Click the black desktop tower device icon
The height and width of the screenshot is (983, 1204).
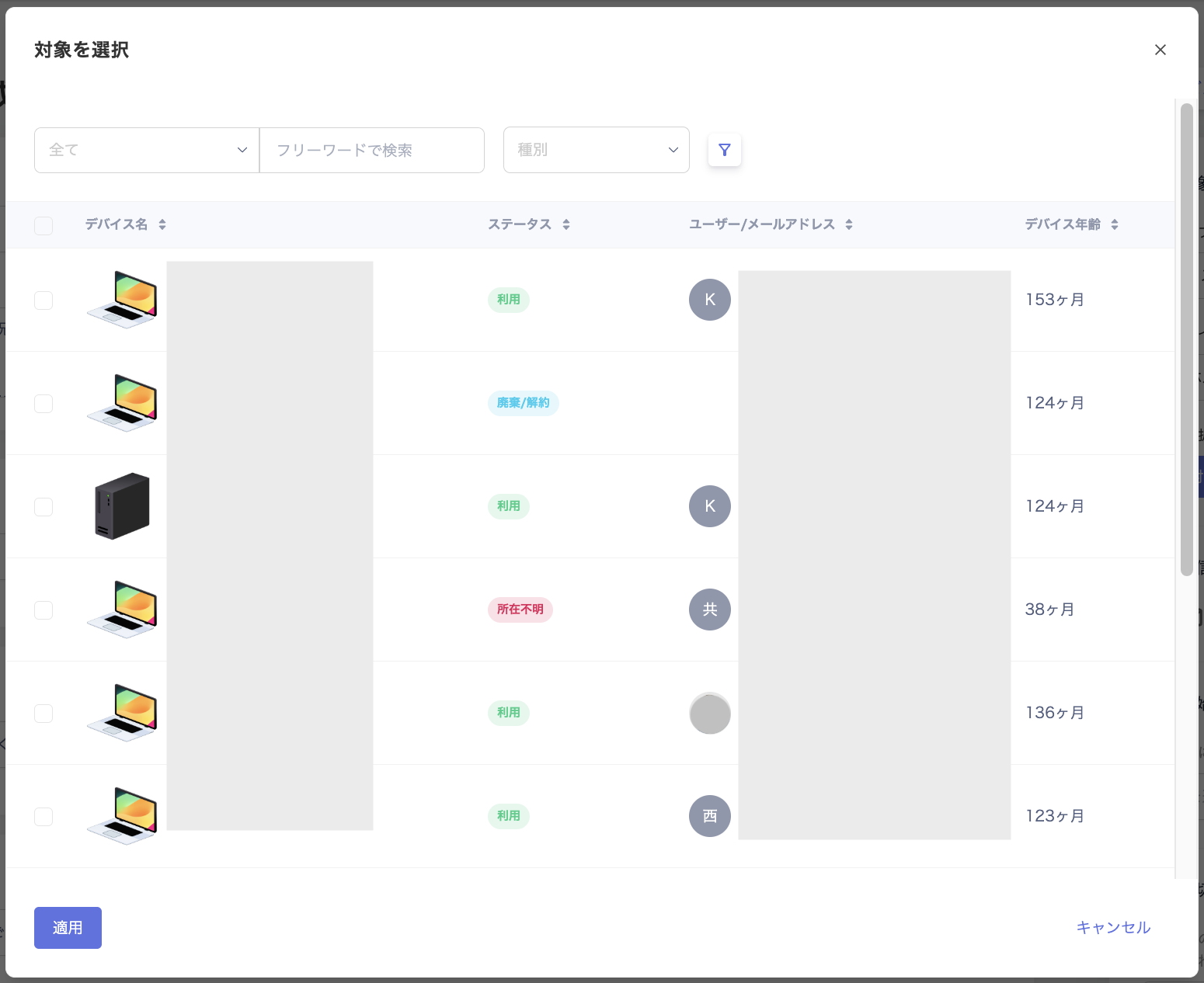tap(122, 506)
